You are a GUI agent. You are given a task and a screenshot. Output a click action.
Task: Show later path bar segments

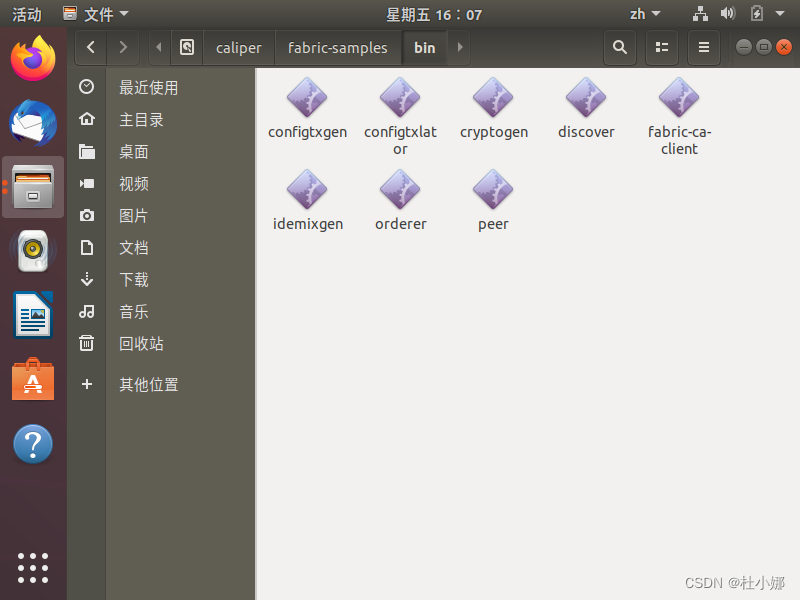coord(460,47)
